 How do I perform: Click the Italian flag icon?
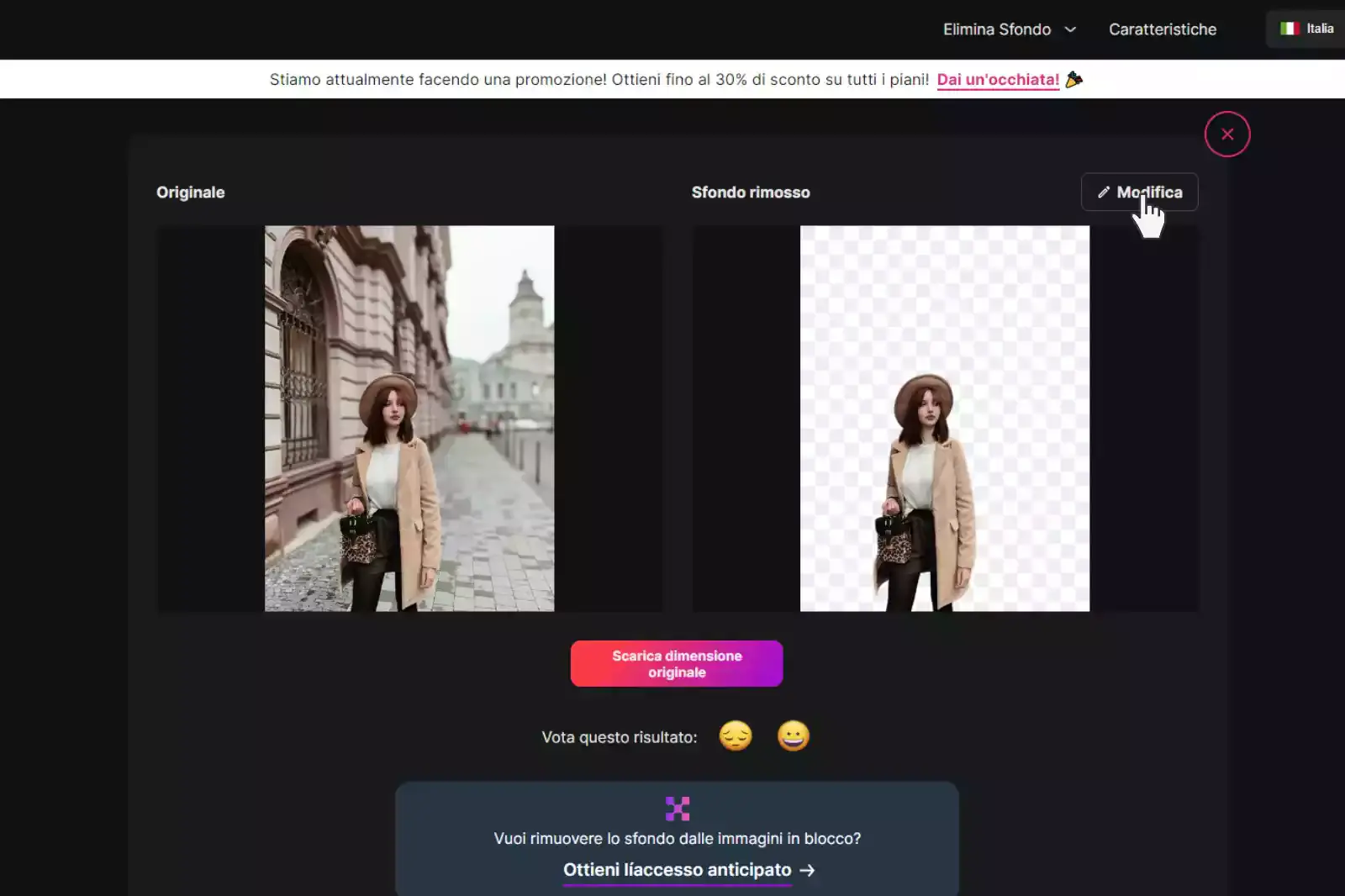pos(1290,29)
